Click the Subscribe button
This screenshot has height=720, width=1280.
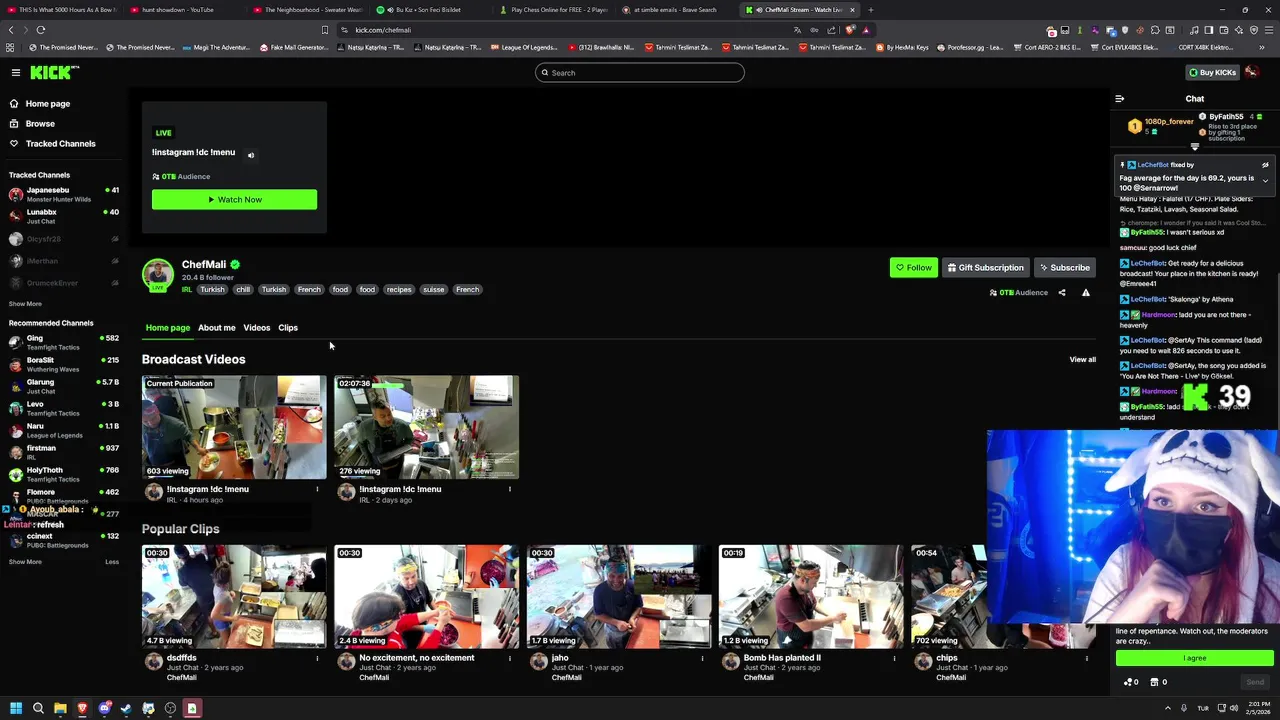click(1064, 268)
